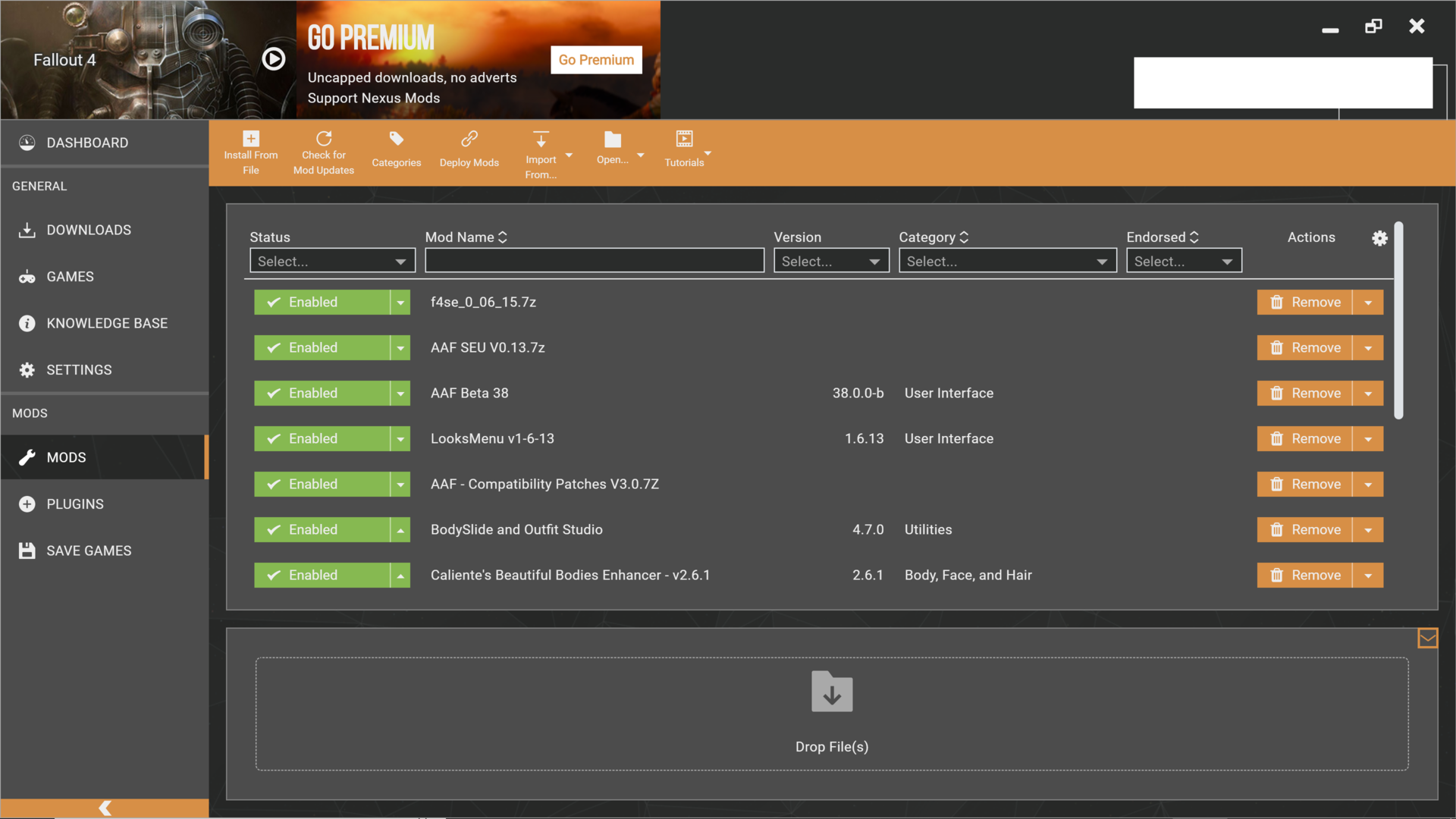This screenshot has height=819, width=1456.
Task: Open status arrow for f4se_0_06_15.7z
Action: pos(400,303)
